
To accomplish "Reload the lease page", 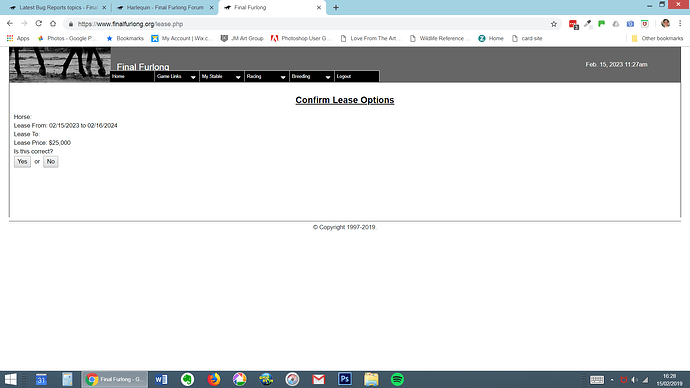I will tap(39, 24).
